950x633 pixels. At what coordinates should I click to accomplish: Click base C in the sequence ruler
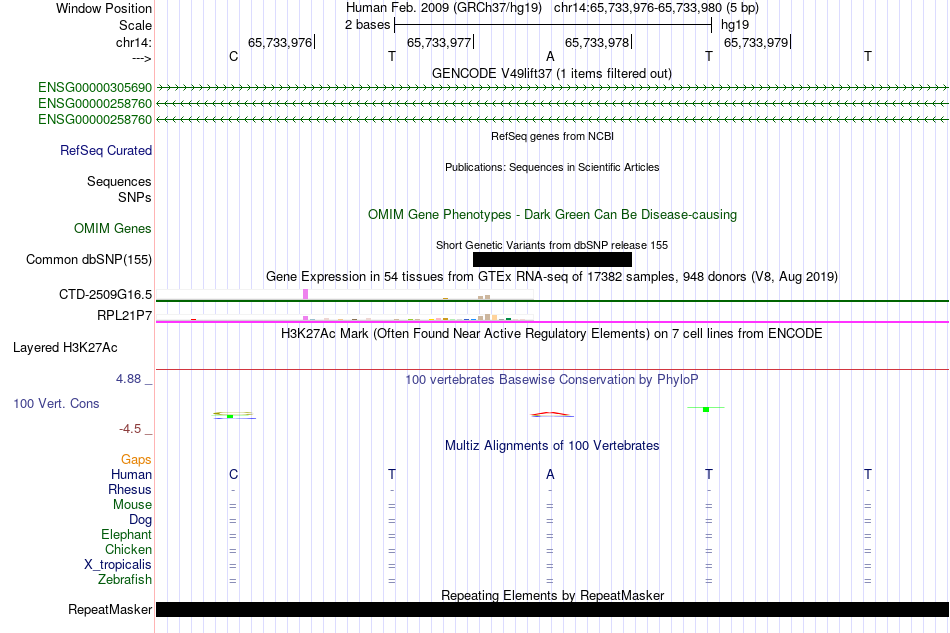(233, 56)
